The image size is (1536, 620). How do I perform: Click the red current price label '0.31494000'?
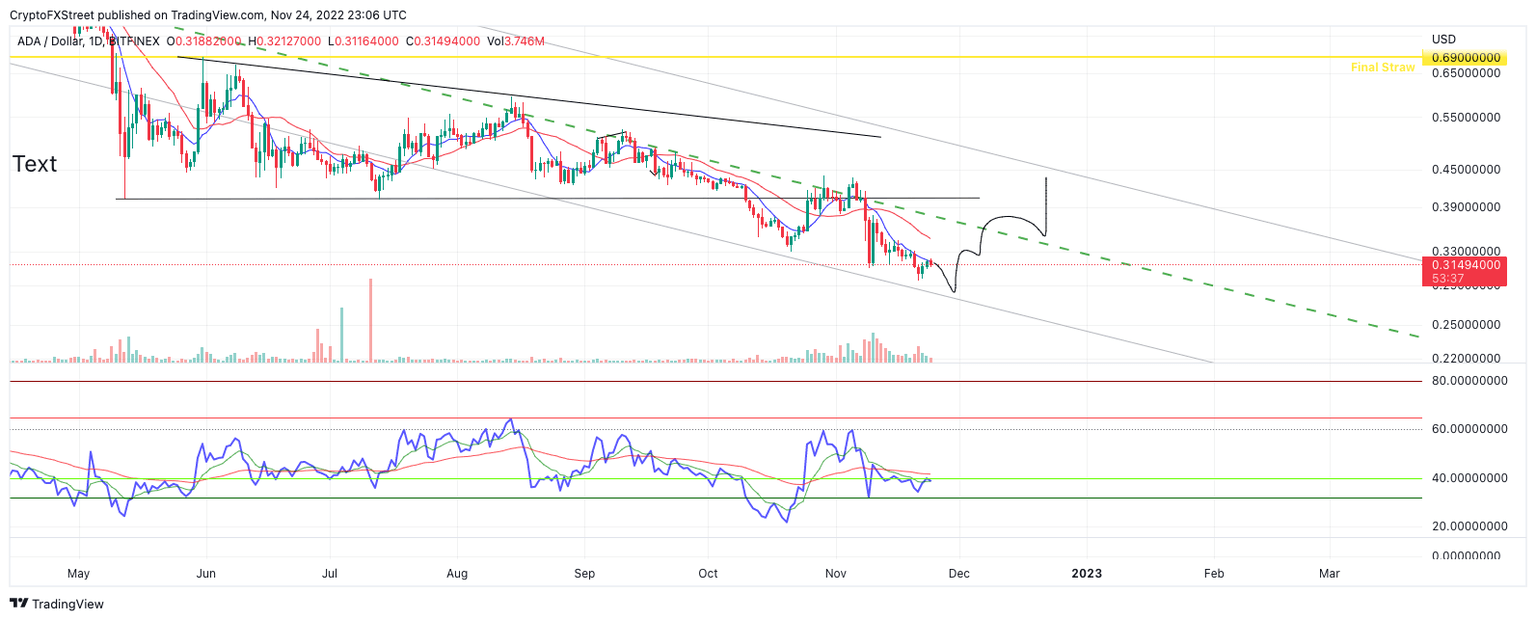click(1466, 264)
